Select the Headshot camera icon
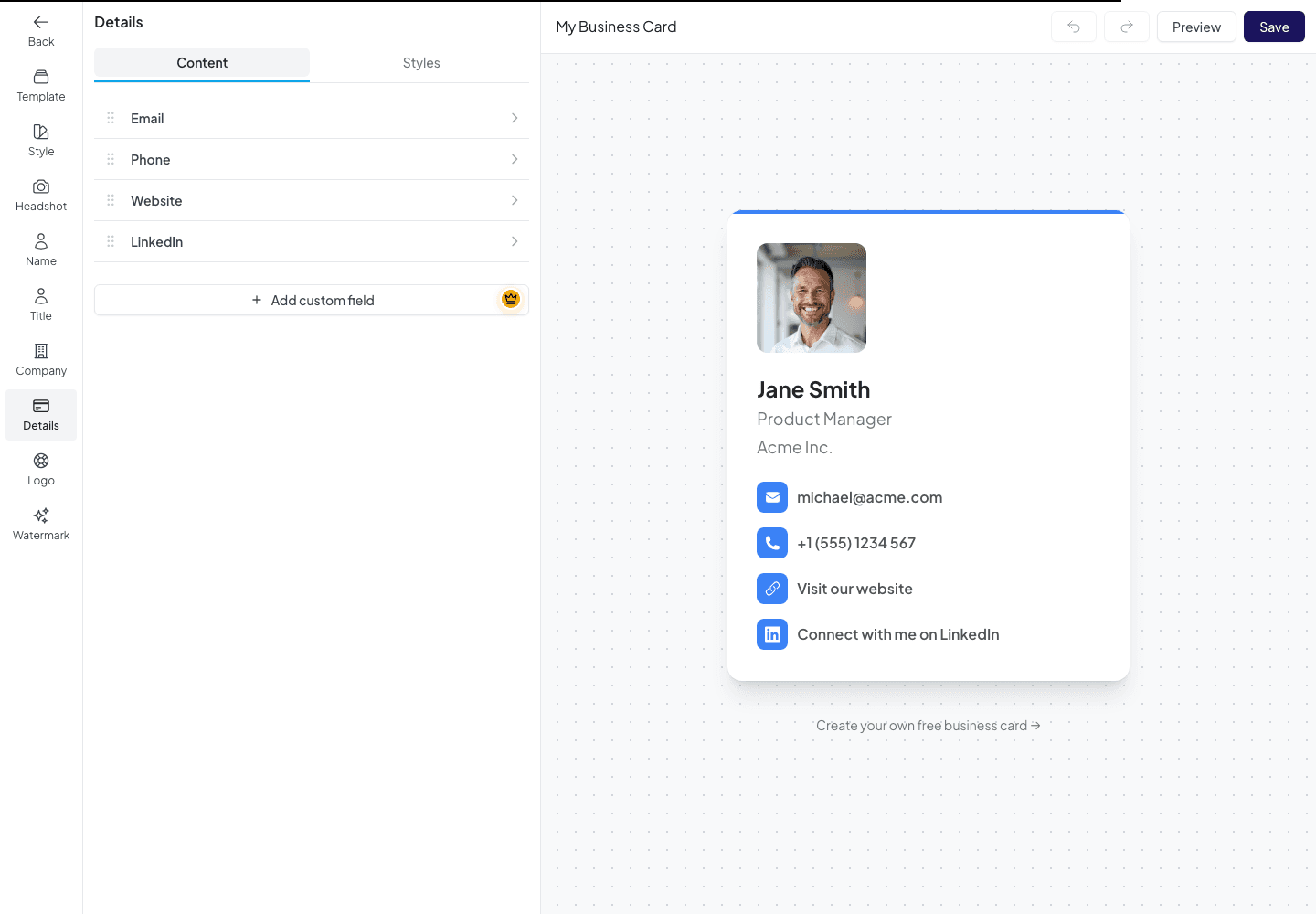The width and height of the screenshot is (1316, 914). point(41,186)
